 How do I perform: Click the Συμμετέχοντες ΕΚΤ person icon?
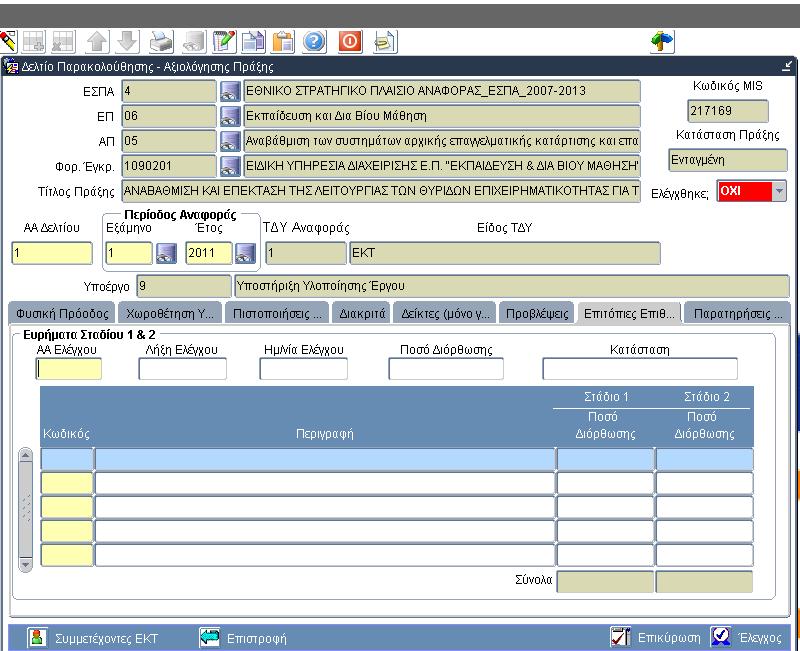click(37, 638)
